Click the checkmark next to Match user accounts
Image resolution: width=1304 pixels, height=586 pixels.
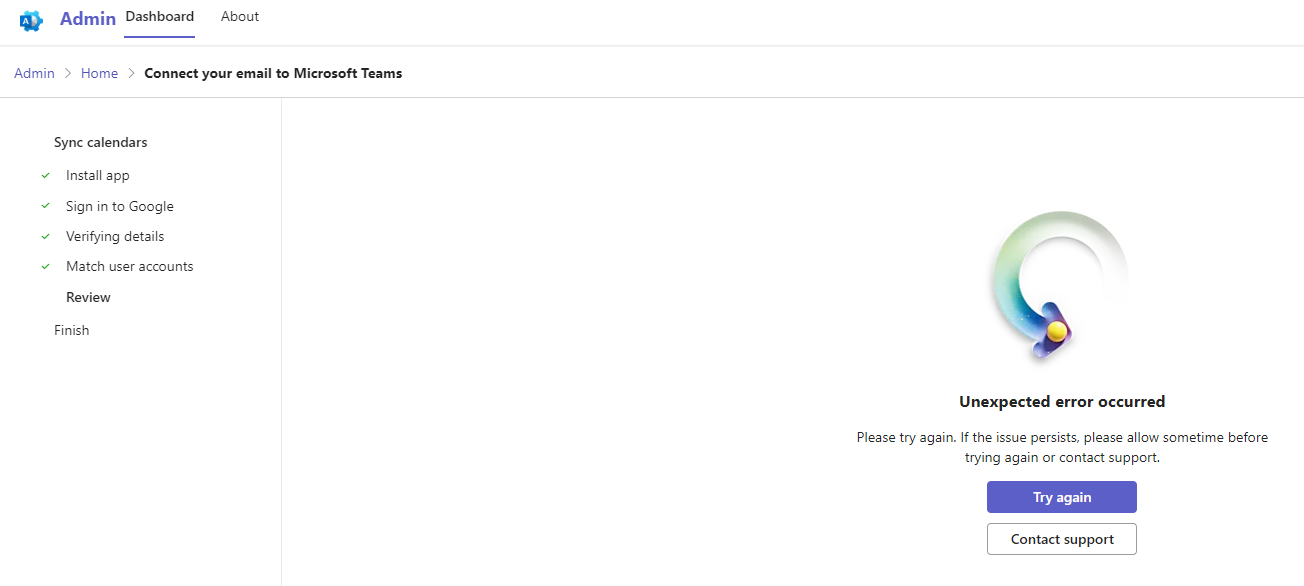click(x=46, y=267)
